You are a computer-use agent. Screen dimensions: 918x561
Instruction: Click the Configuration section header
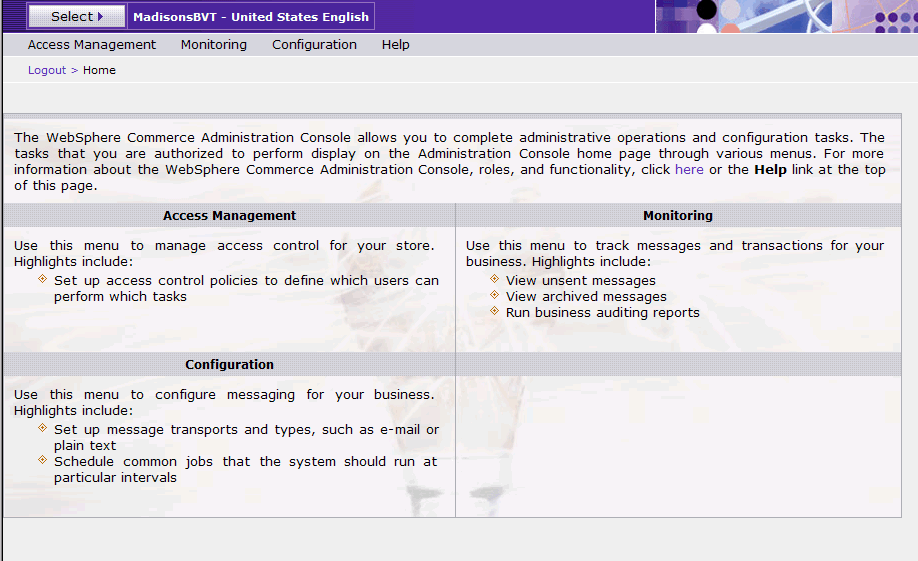click(x=230, y=364)
